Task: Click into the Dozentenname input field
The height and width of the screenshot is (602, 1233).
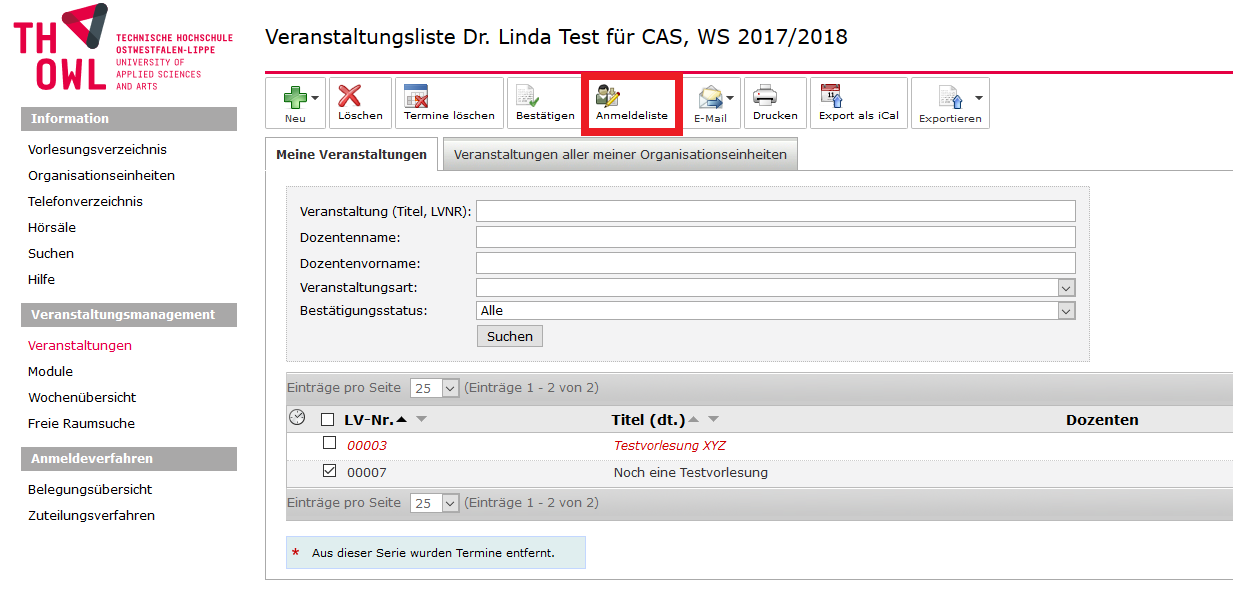Action: pyautogui.click(x=775, y=237)
